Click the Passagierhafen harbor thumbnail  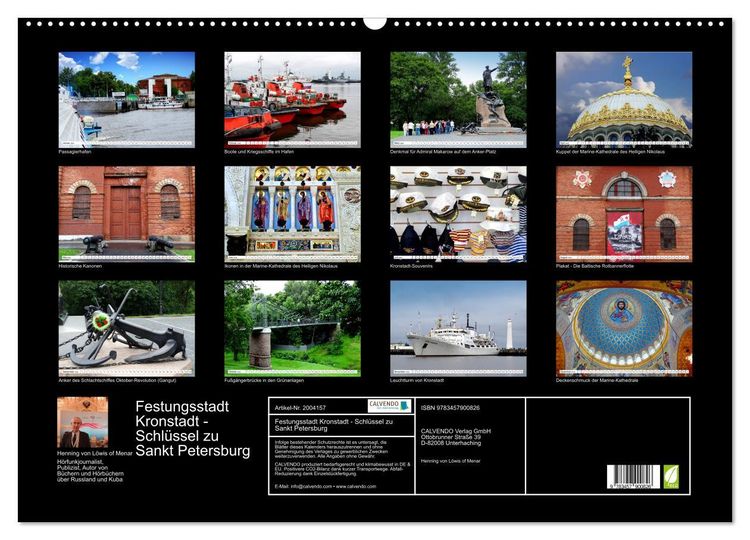point(127,99)
